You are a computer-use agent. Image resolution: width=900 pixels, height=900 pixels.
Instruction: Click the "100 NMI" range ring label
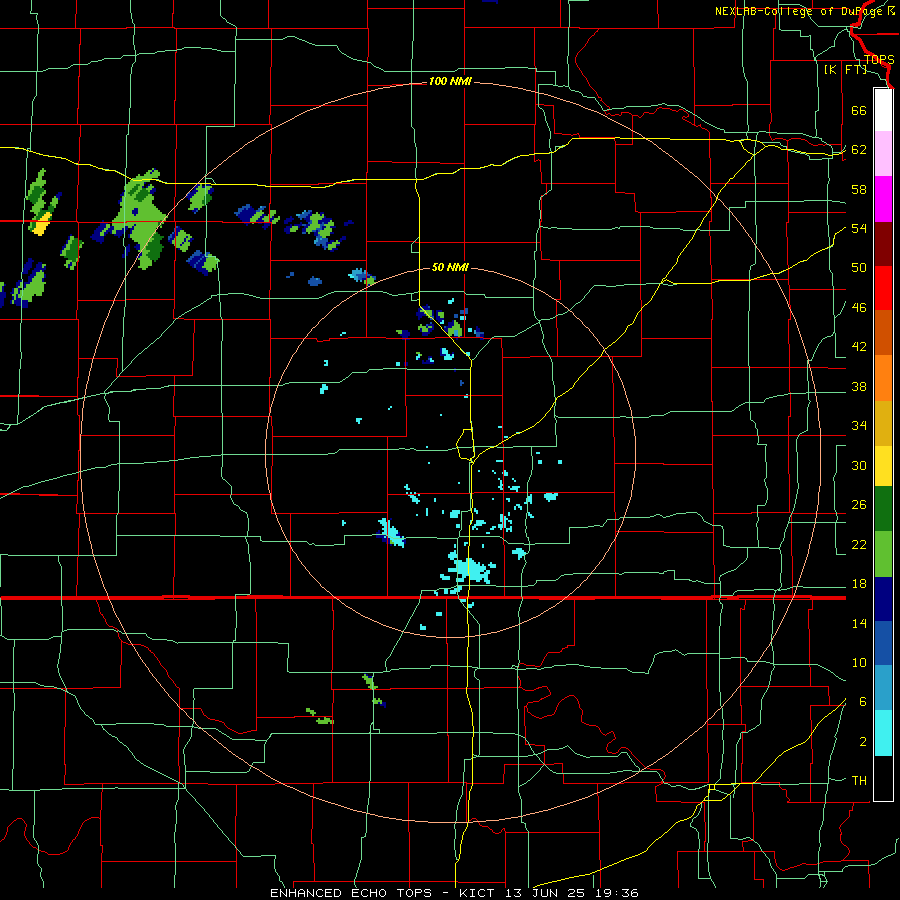pos(450,81)
